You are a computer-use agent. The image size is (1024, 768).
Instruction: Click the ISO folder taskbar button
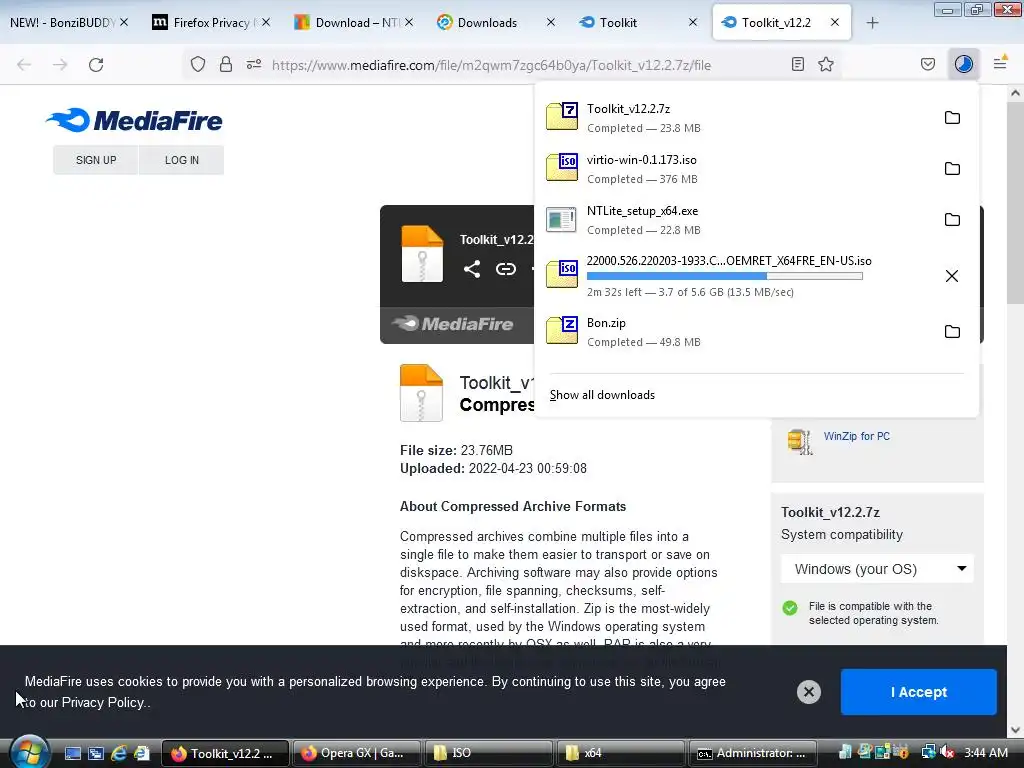pos(488,753)
